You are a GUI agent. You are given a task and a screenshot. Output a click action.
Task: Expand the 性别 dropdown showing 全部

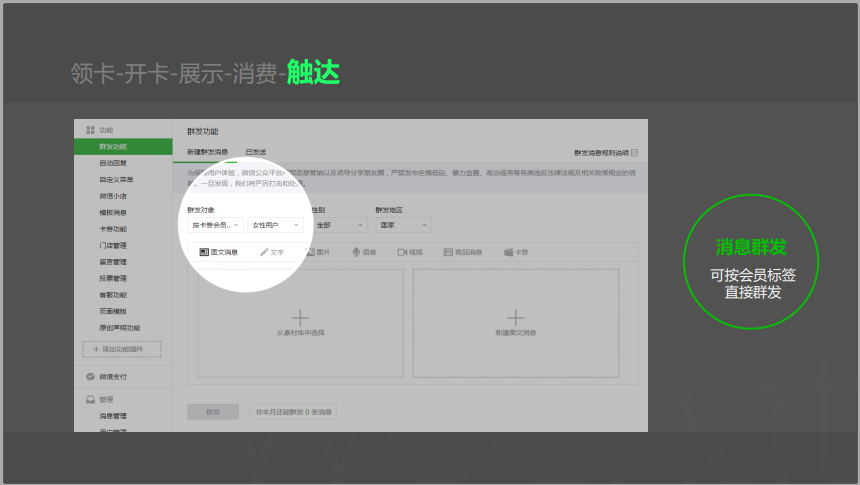pos(338,225)
